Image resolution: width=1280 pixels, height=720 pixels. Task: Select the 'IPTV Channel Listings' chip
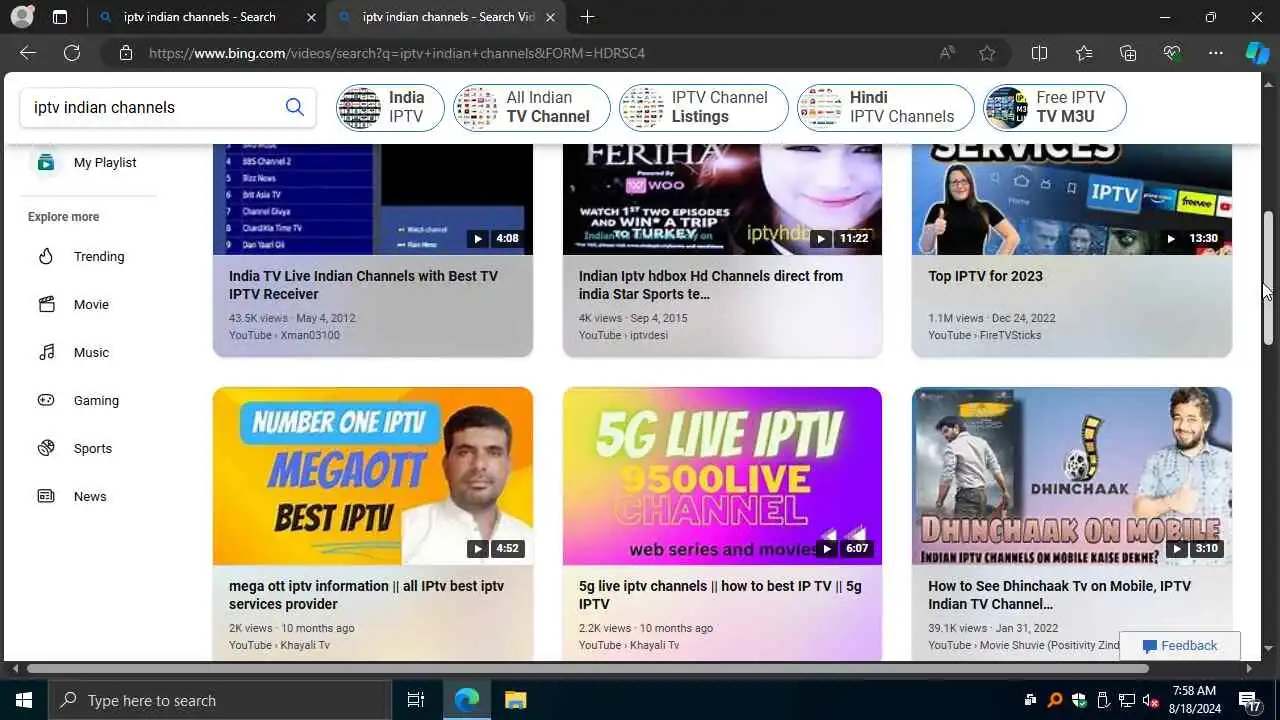(x=704, y=107)
